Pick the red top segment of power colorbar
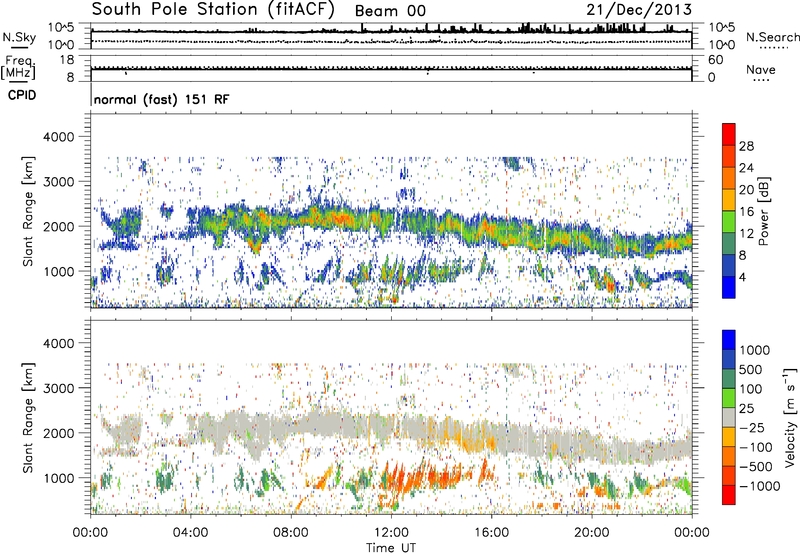The width and height of the screenshot is (800, 554). pos(729,134)
